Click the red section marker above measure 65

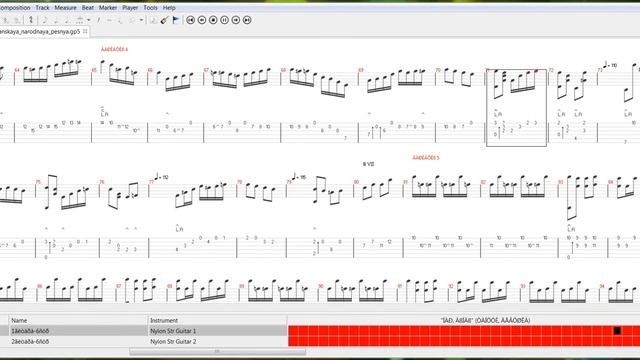pos(114,49)
